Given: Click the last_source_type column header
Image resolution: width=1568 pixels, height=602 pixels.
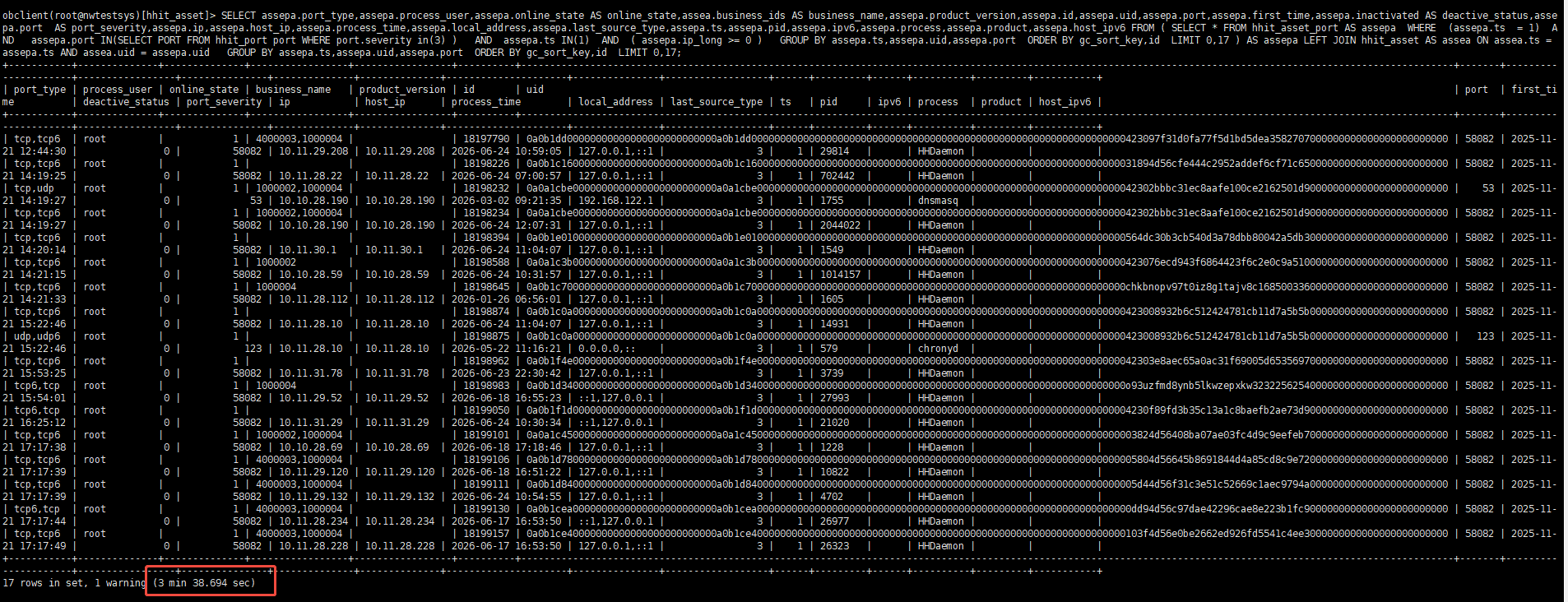Looking at the screenshot, I should 717,102.
